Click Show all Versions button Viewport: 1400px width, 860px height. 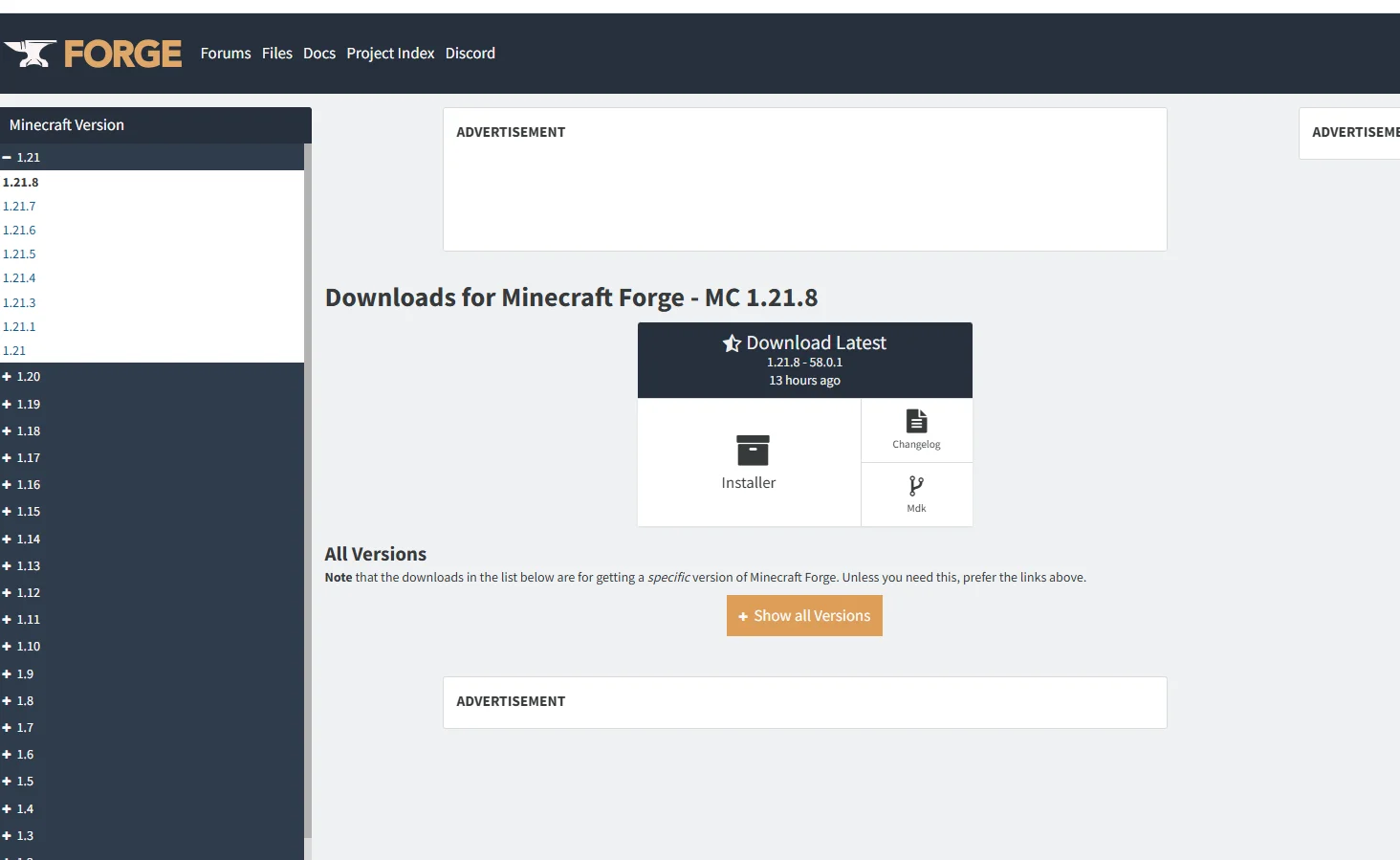804,616
